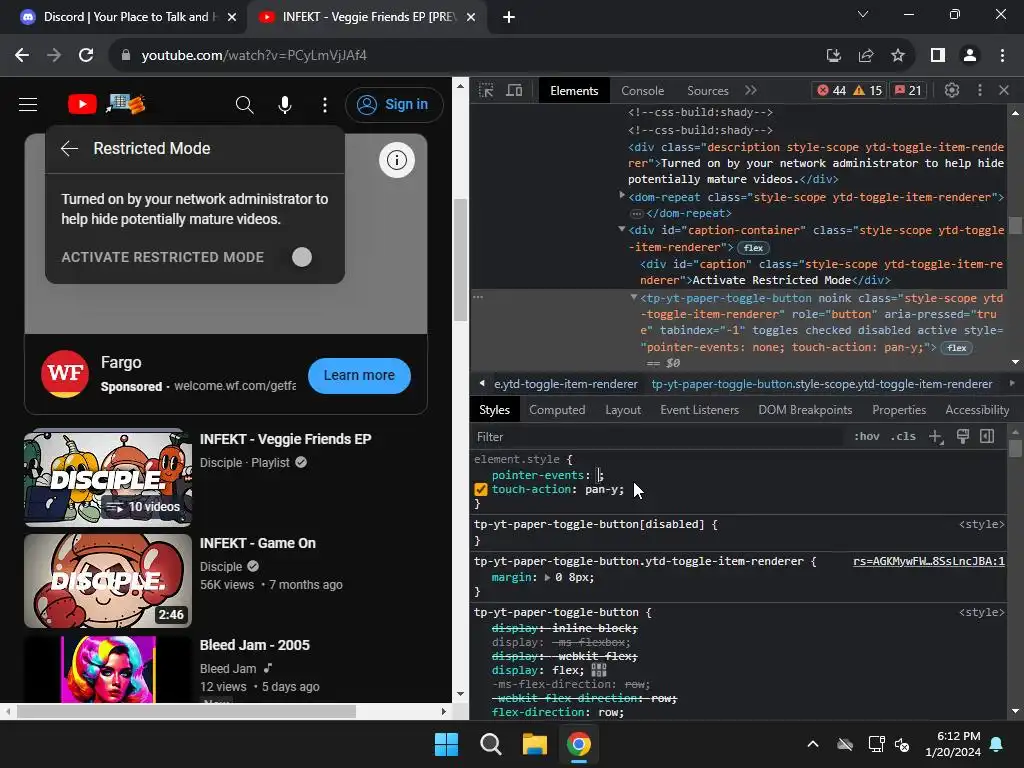1024x768 pixels.
Task: Toggle :hov element state
Action: pyautogui.click(x=867, y=436)
